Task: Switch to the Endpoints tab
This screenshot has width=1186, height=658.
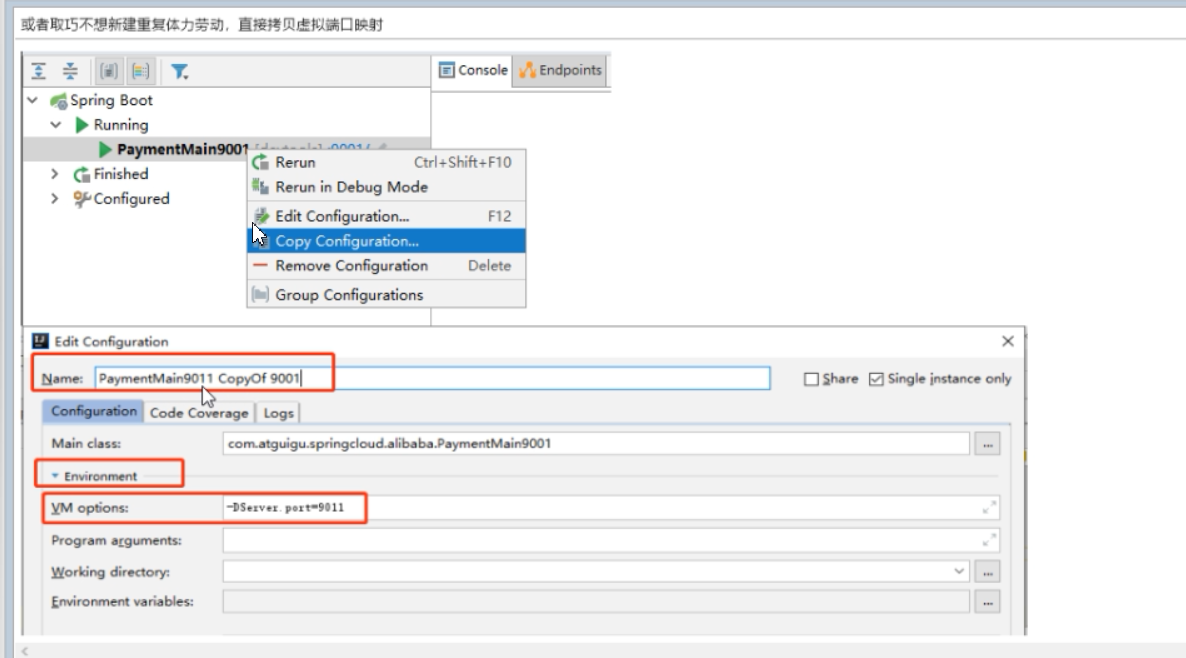Action: tap(560, 70)
